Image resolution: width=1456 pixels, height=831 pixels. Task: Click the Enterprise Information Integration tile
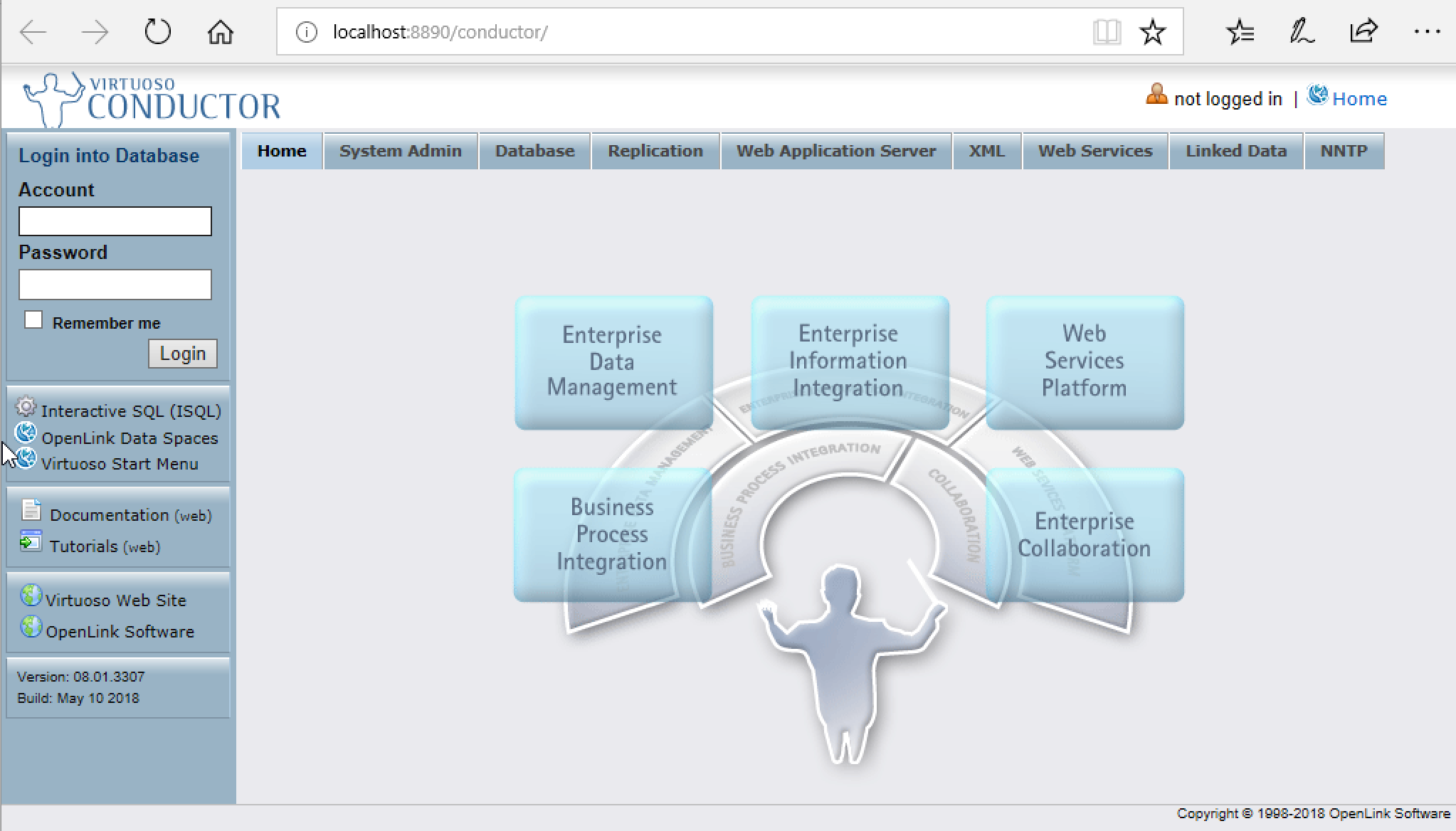pyautogui.click(x=850, y=362)
